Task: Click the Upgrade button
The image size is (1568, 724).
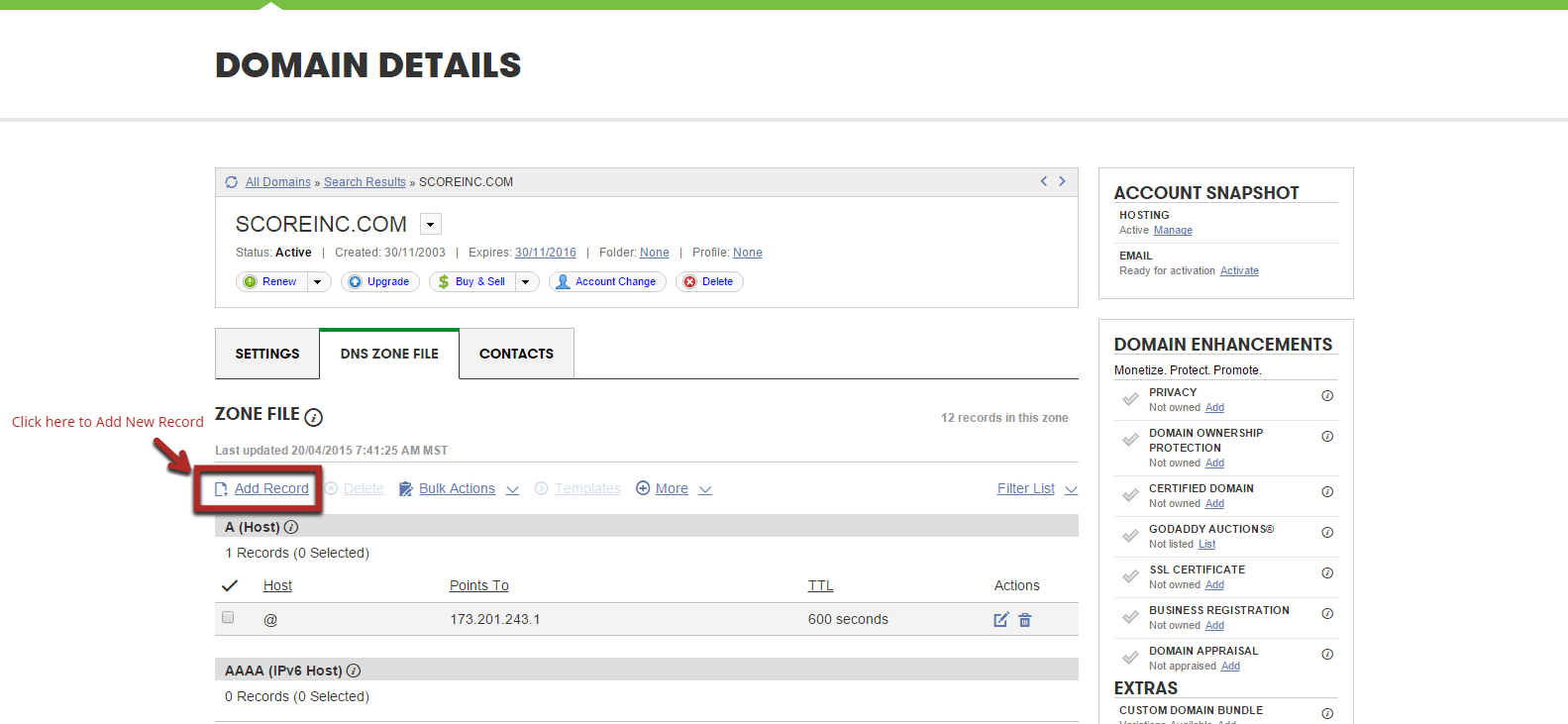Action: (x=380, y=282)
